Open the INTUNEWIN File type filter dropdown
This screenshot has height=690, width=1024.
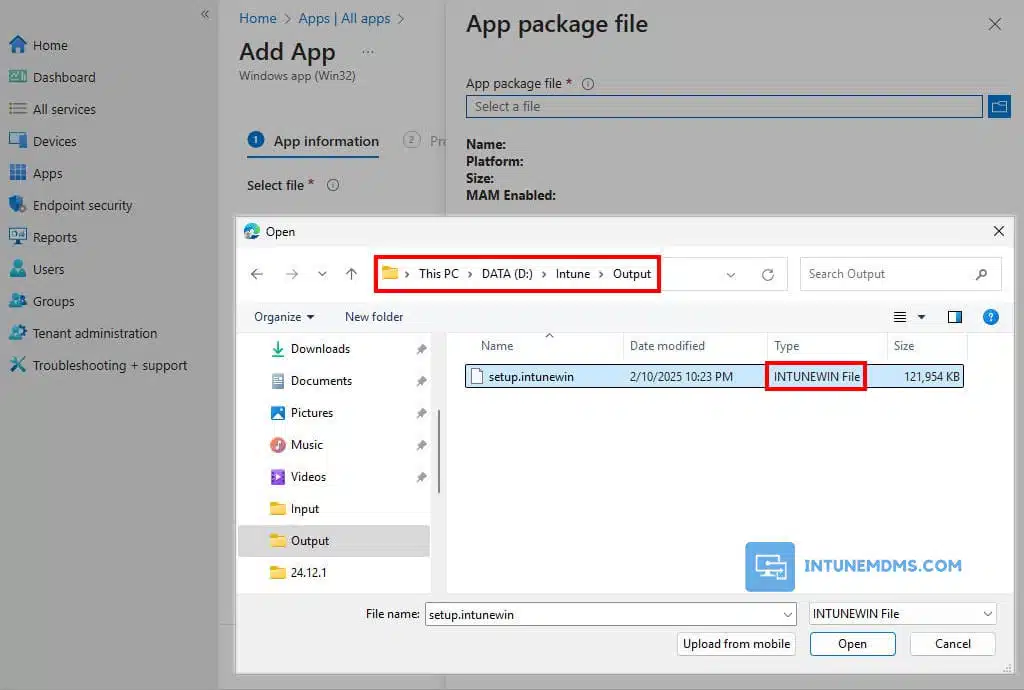coord(903,614)
